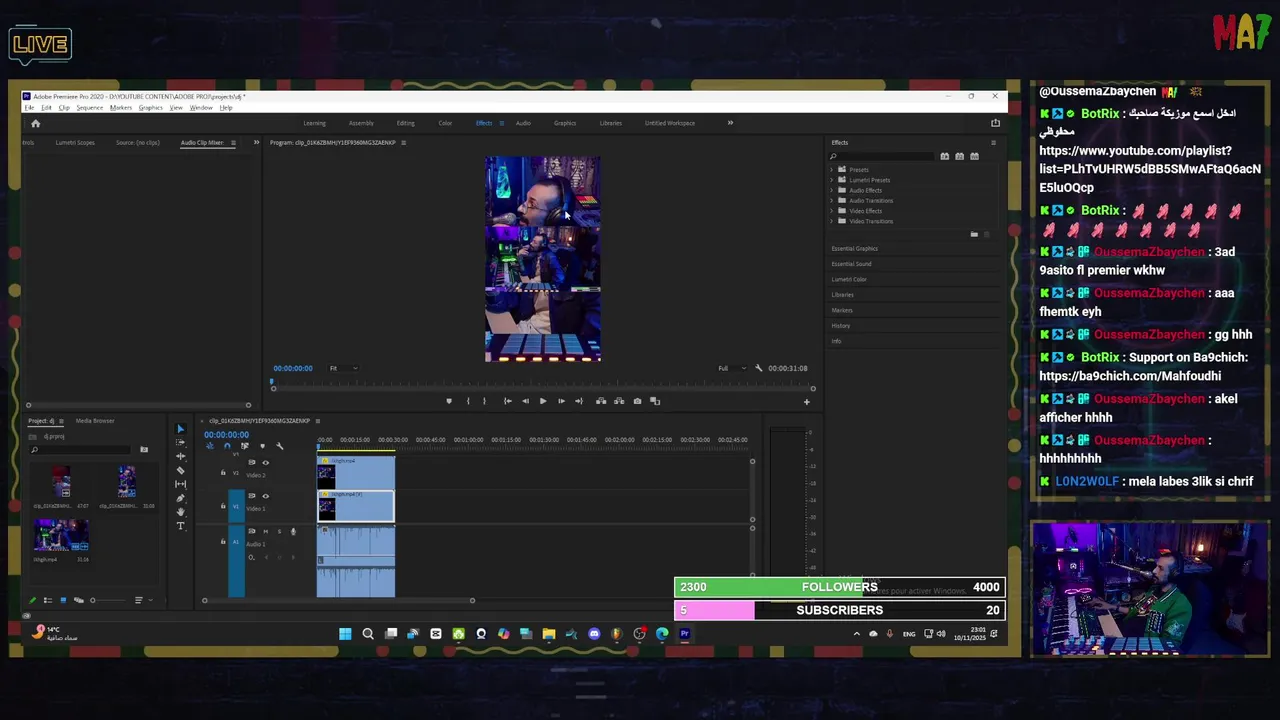The height and width of the screenshot is (720, 1280).
Task: Click Quick Export share icon
Action: coord(995,123)
